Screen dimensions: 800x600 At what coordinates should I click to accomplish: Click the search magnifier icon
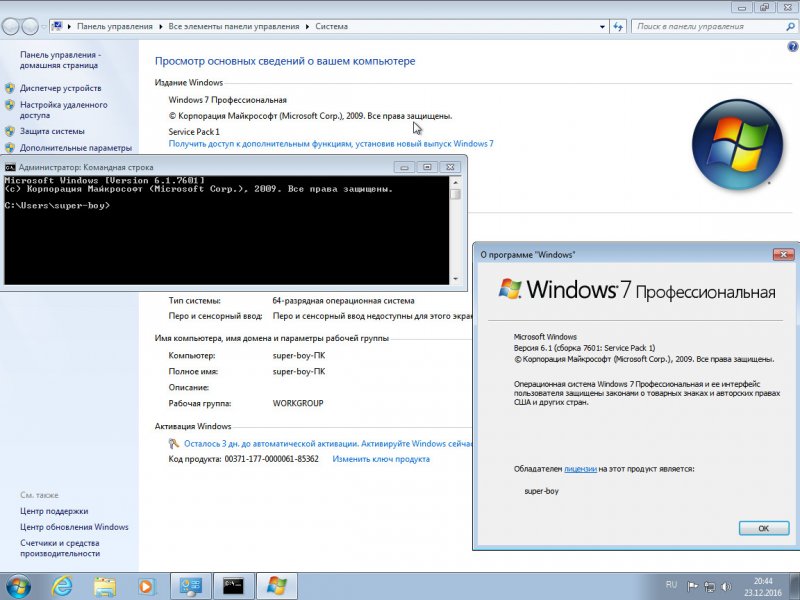[790, 27]
